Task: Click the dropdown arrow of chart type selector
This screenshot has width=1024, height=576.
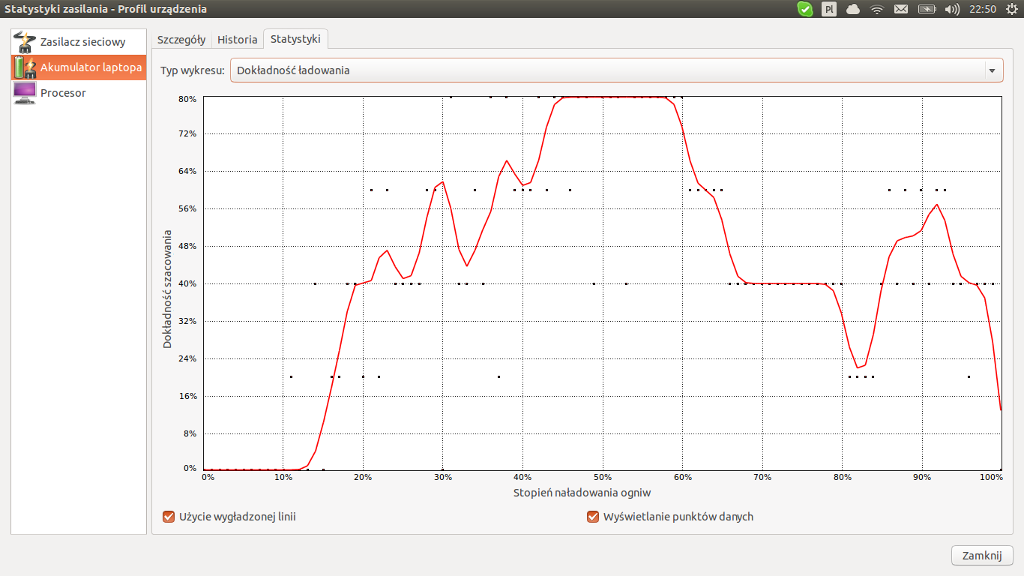Action: [x=992, y=71]
